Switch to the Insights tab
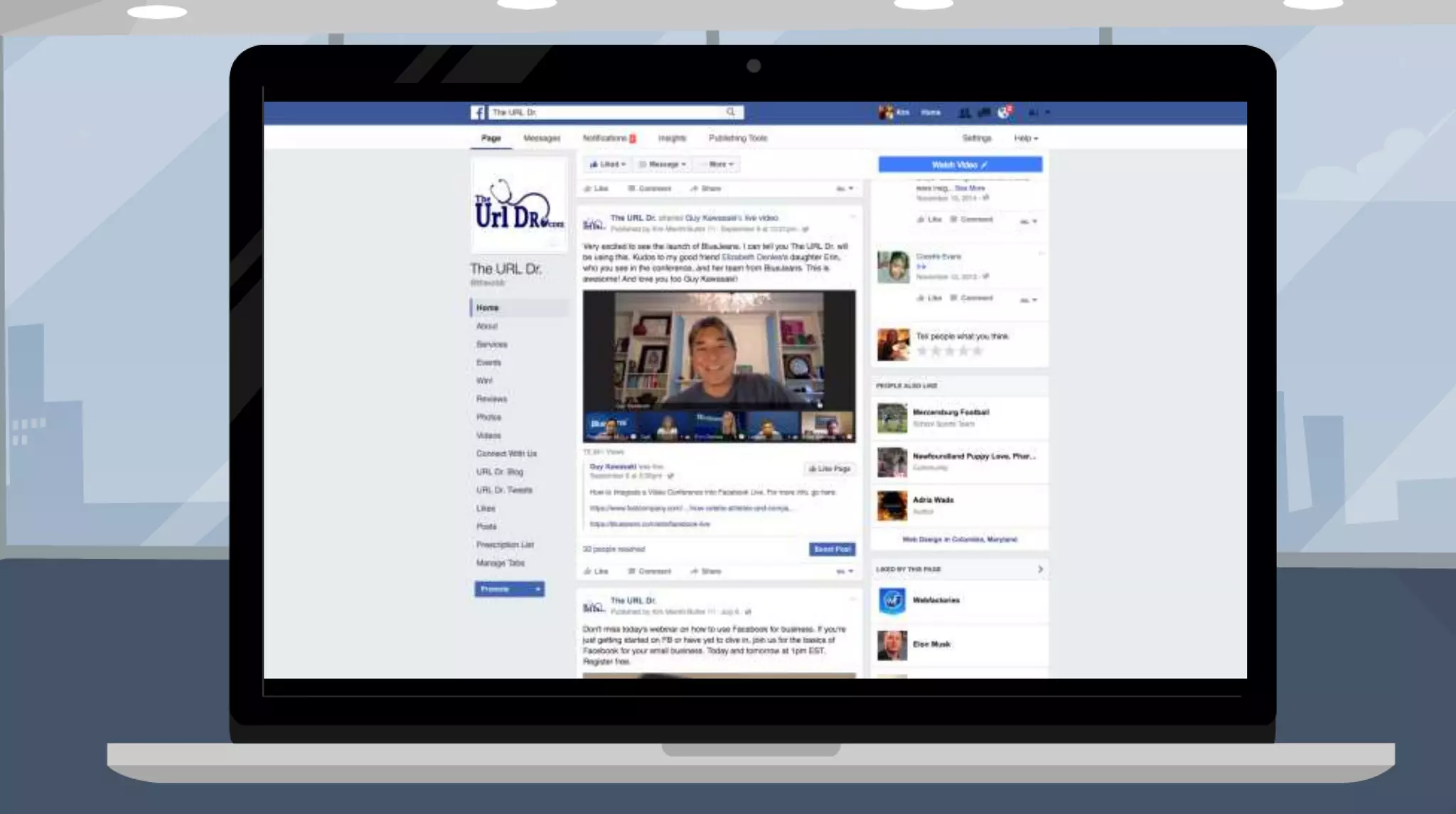 (671, 138)
